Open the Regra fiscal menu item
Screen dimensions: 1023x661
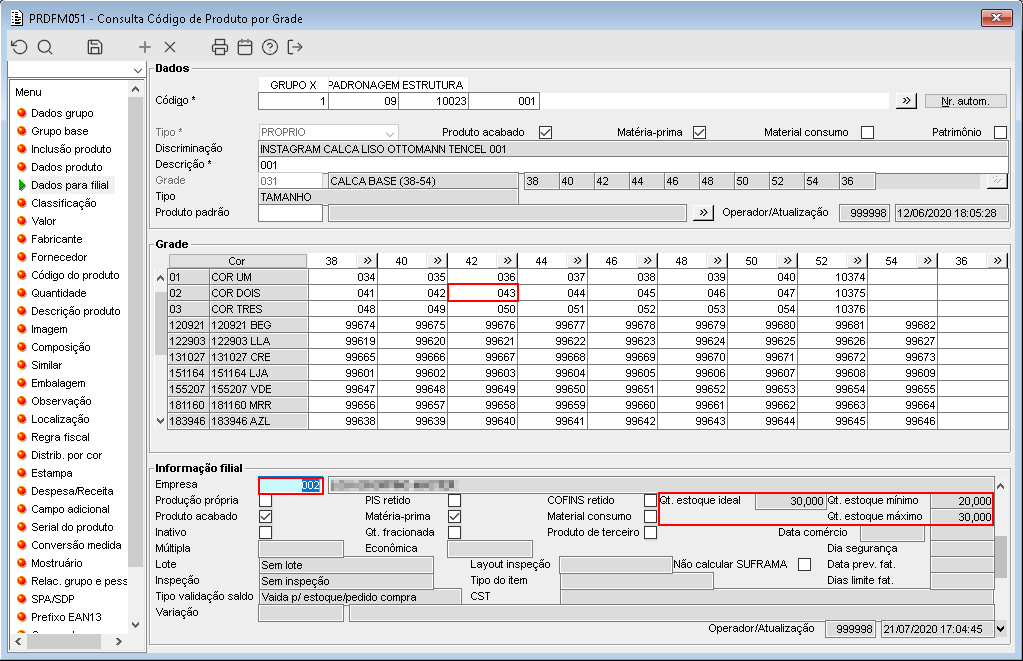coord(60,437)
